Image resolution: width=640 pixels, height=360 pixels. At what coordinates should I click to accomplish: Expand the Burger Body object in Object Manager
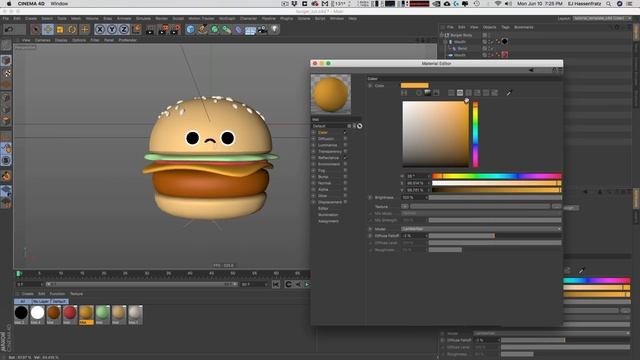pyautogui.click(x=442, y=36)
